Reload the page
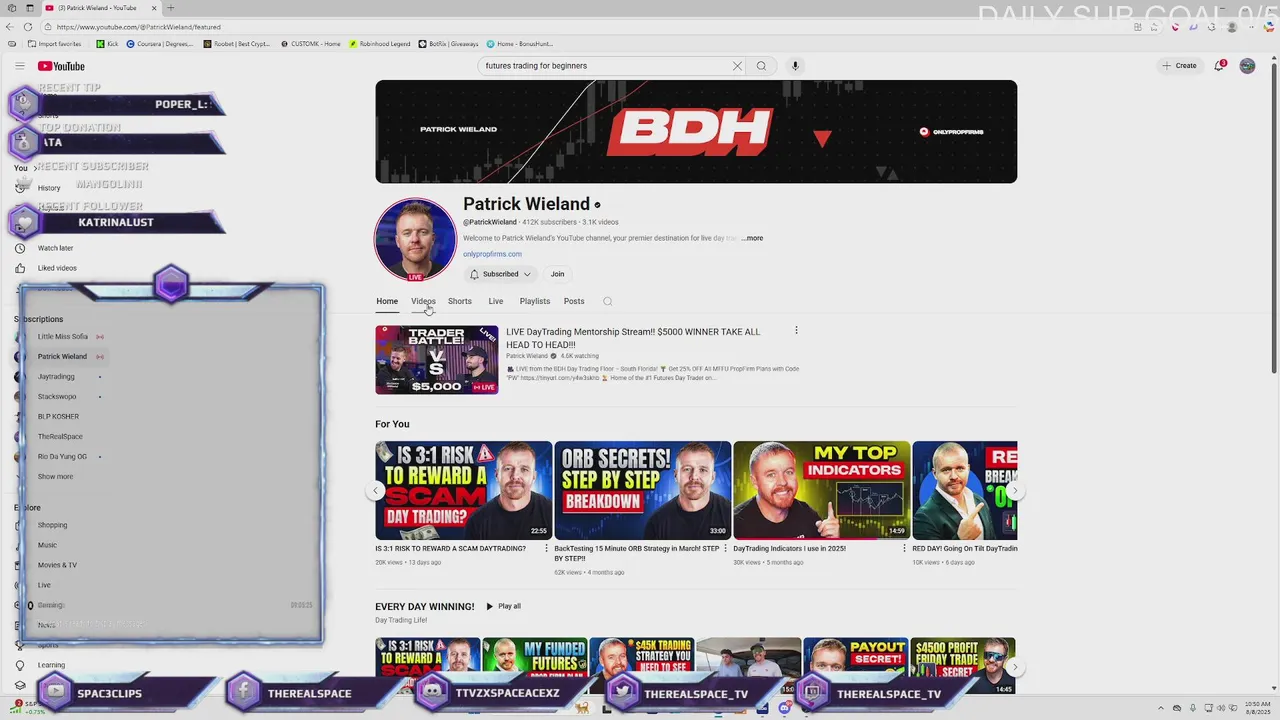This screenshot has height=720, width=1280. coord(27,27)
